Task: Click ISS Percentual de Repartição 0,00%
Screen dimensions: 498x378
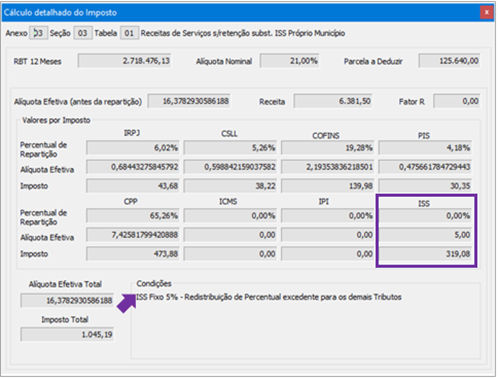Action: pyautogui.click(x=425, y=216)
